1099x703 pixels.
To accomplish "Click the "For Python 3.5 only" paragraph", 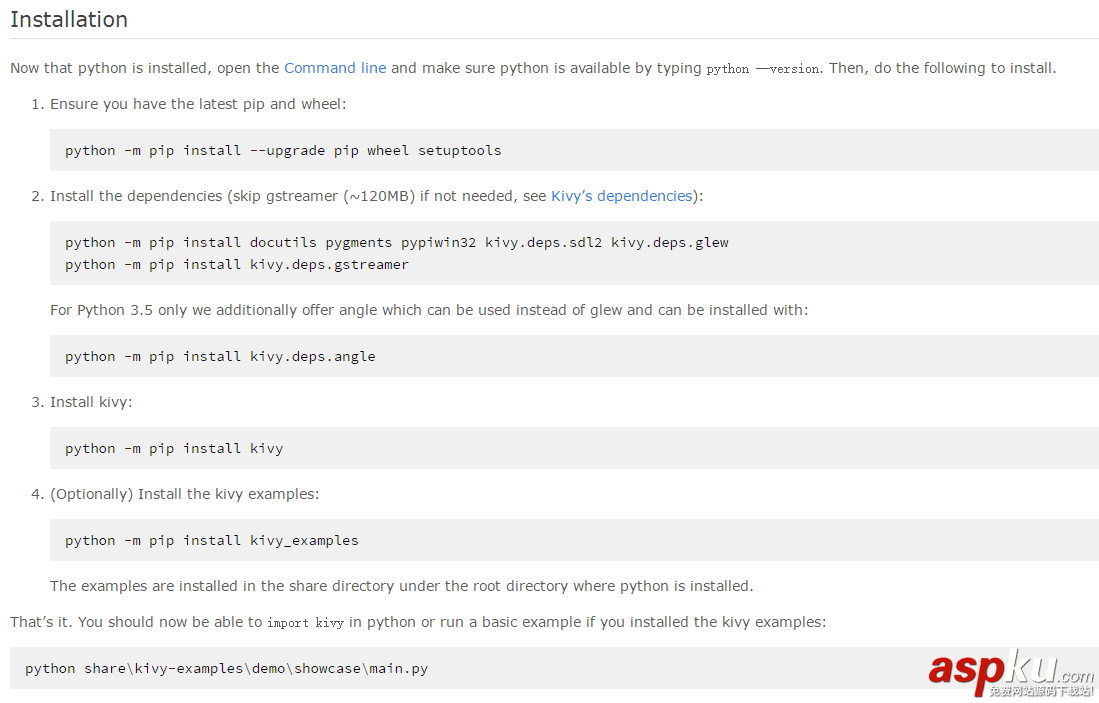I will [428, 310].
